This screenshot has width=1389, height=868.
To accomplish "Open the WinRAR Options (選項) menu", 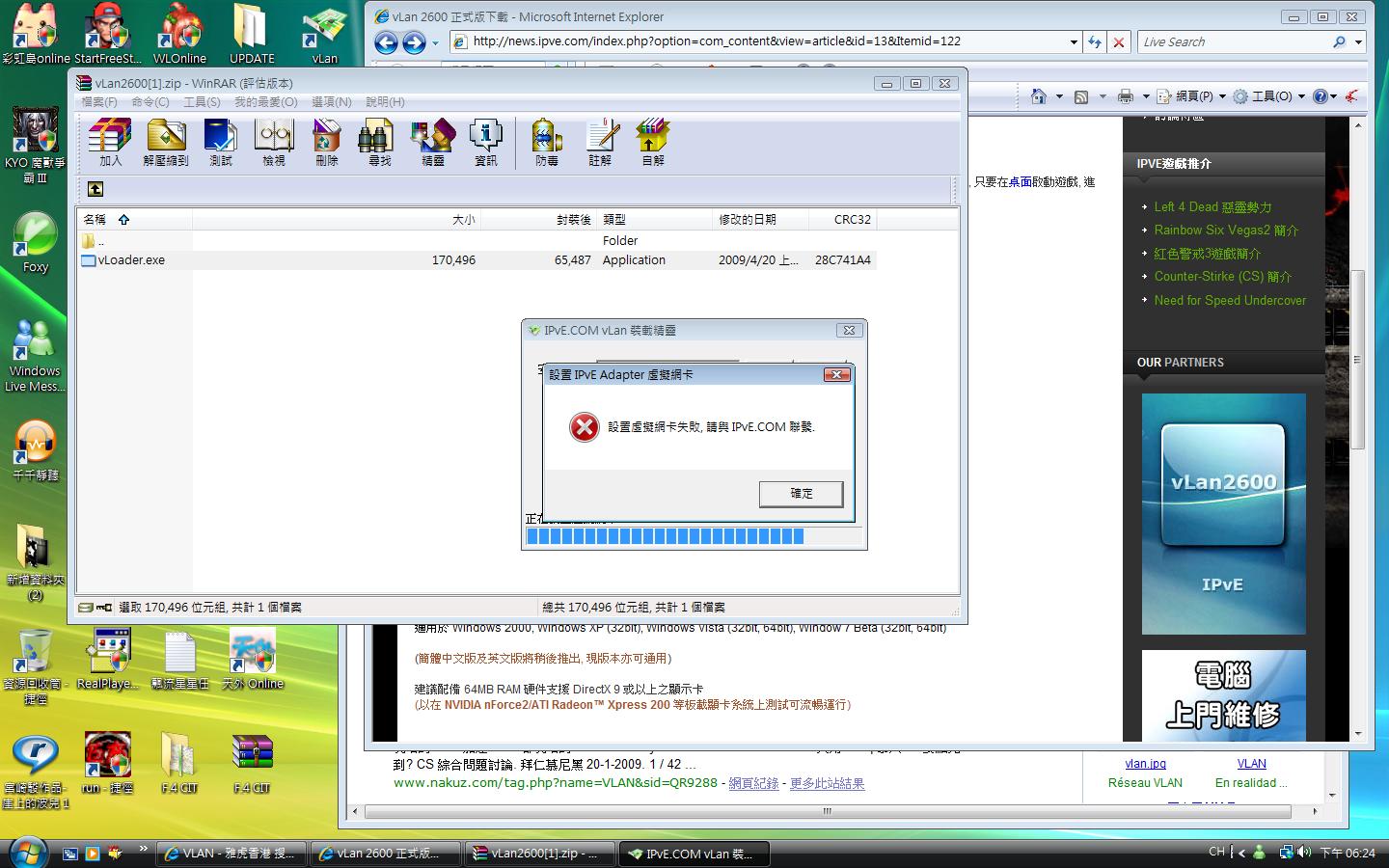I will pos(331,102).
